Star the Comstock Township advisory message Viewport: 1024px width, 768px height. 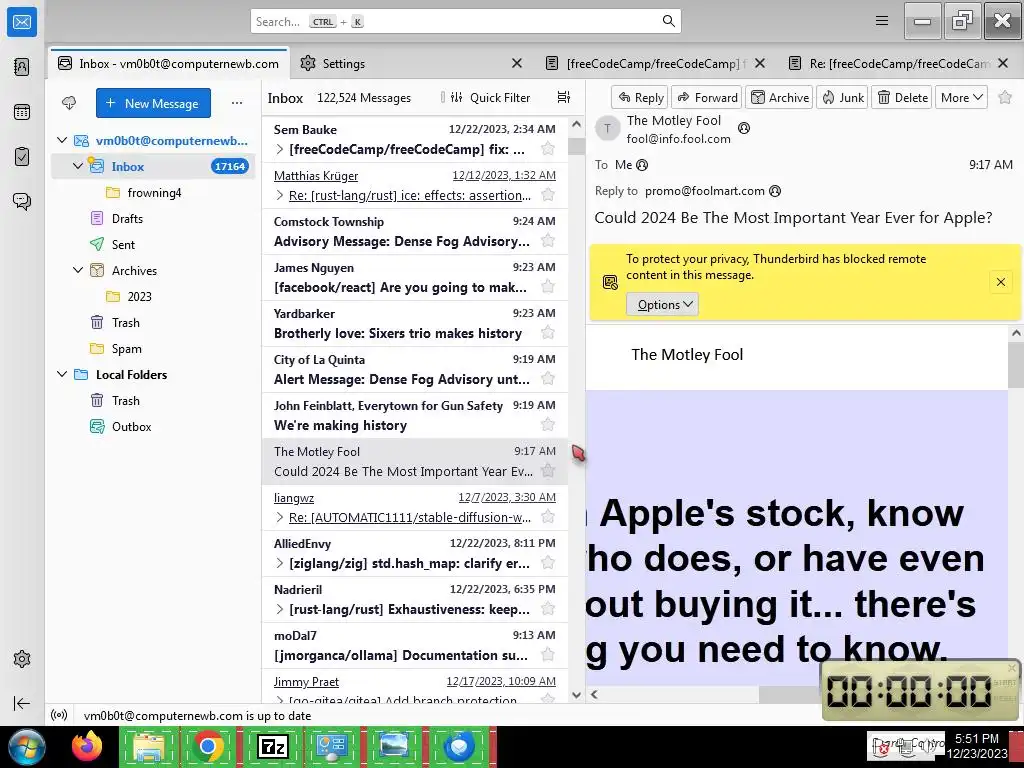pyautogui.click(x=548, y=241)
